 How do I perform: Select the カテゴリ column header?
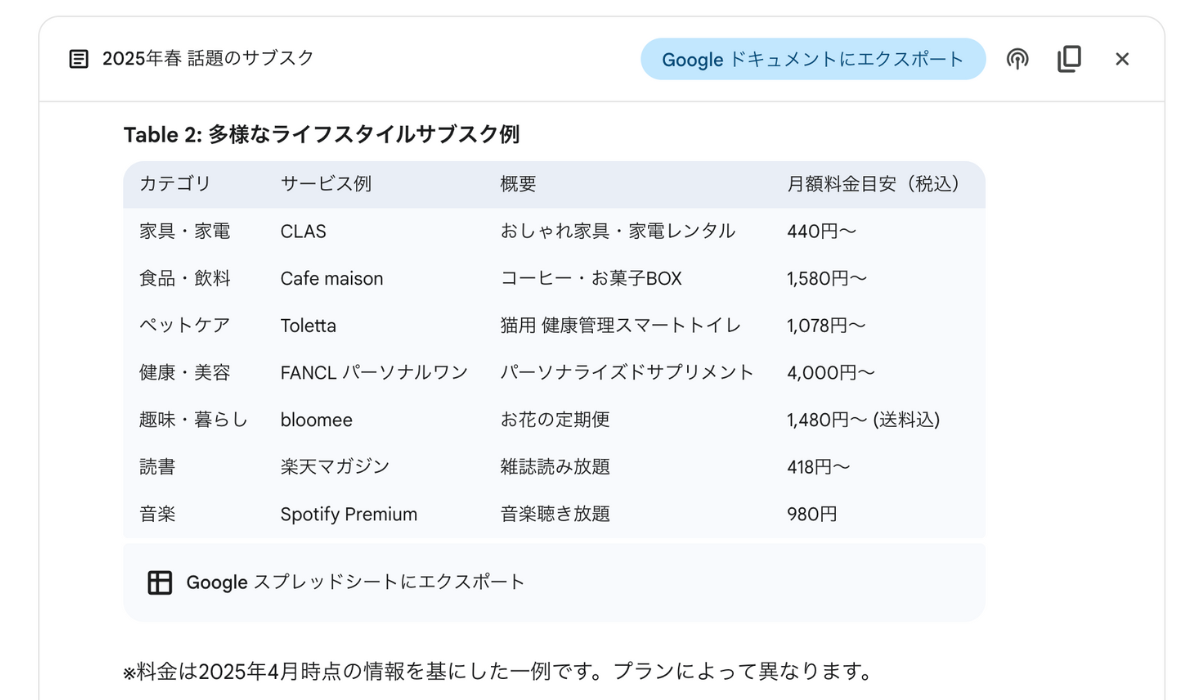coord(175,184)
